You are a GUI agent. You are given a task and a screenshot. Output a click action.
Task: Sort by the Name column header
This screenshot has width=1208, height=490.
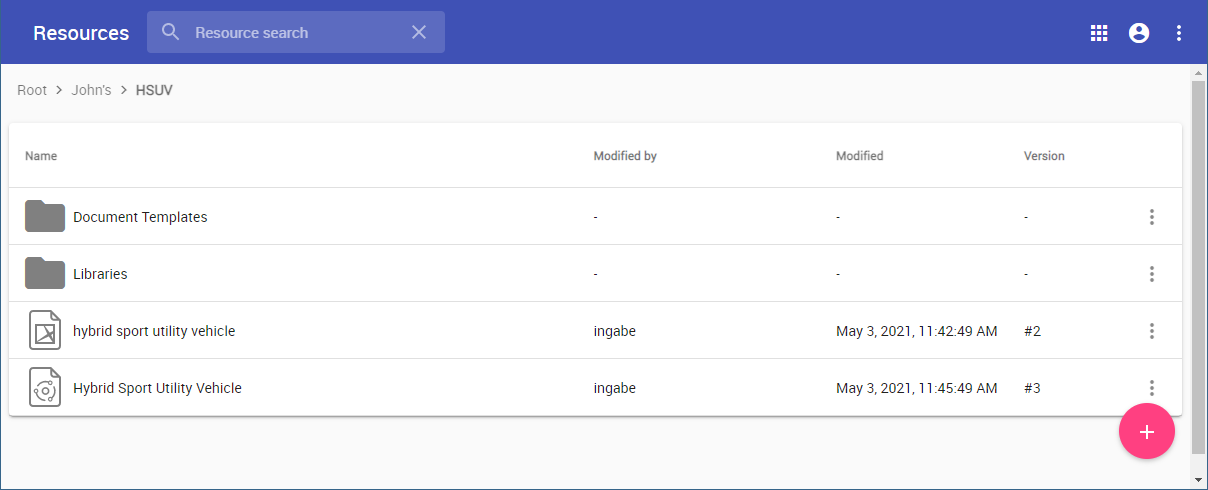tap(41, 156)
